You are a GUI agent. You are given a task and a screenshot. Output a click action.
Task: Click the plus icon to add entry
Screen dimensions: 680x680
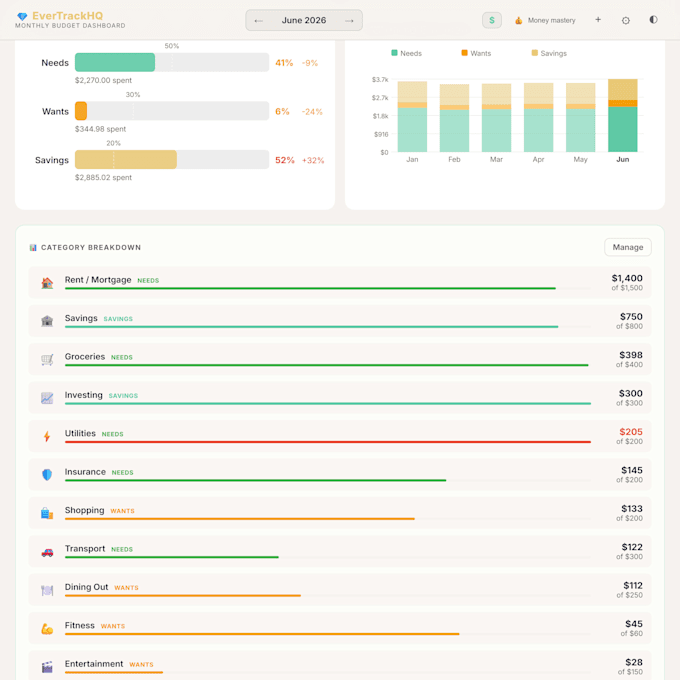598,20
